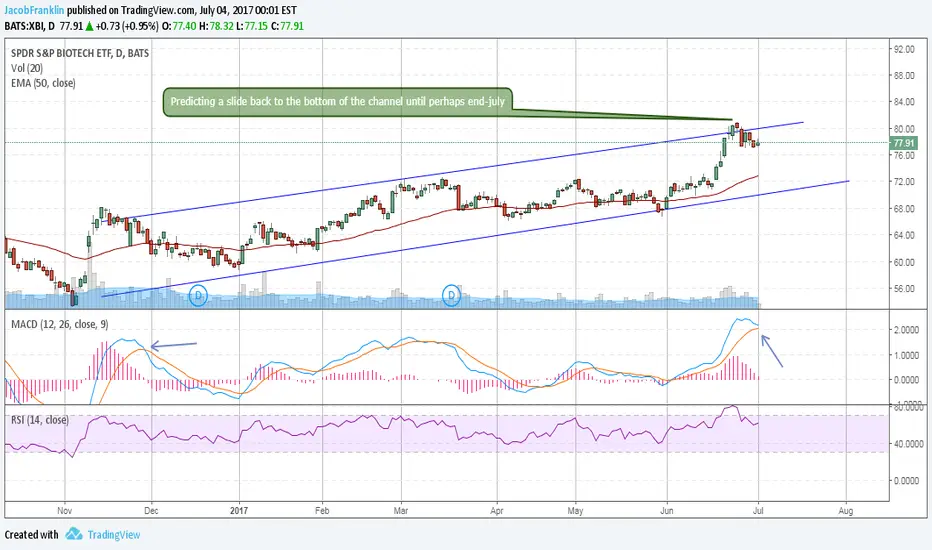Open the JacobFranklin author link
Viewport: 932px width, 550px height.
(x=34, y=10)
